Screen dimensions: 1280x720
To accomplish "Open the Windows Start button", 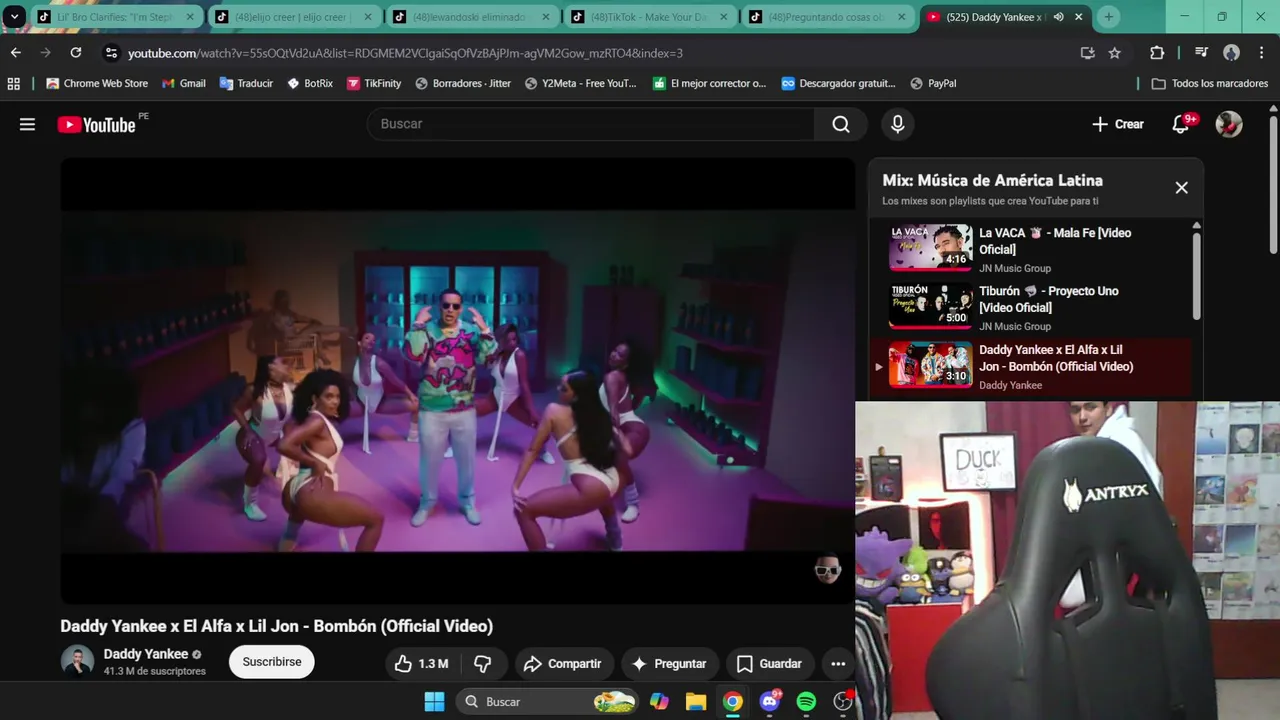I will (x=434, y=702).
